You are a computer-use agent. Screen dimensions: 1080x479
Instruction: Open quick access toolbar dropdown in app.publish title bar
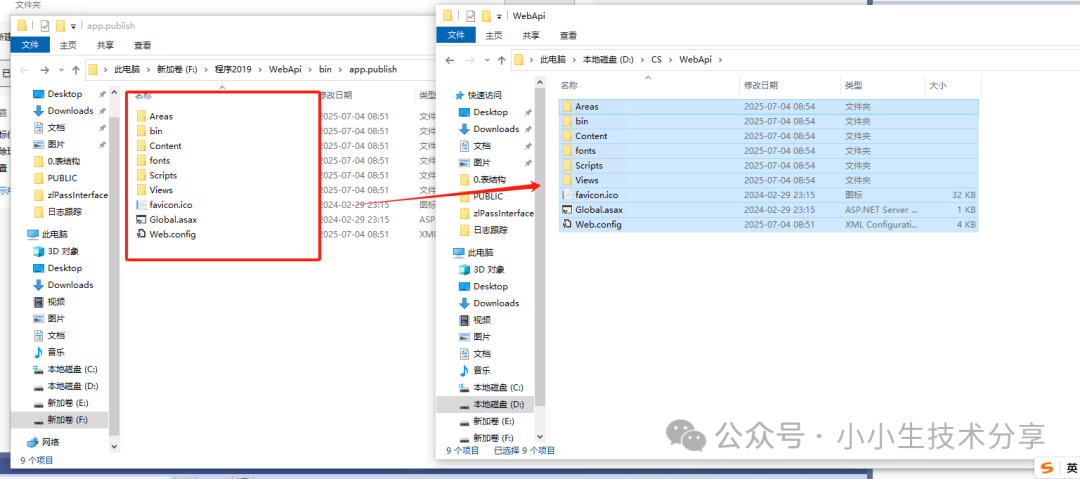click(x=73, y=26)
